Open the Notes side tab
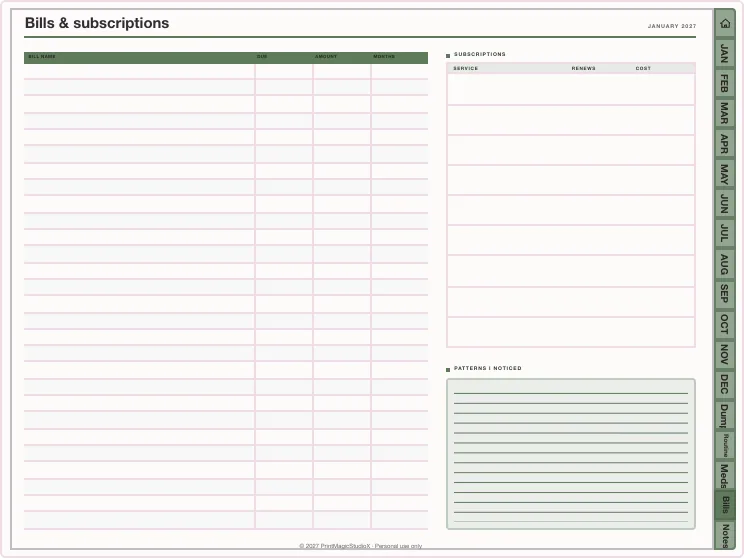Viewport: 744px width, 558px height. pos(725,535)
